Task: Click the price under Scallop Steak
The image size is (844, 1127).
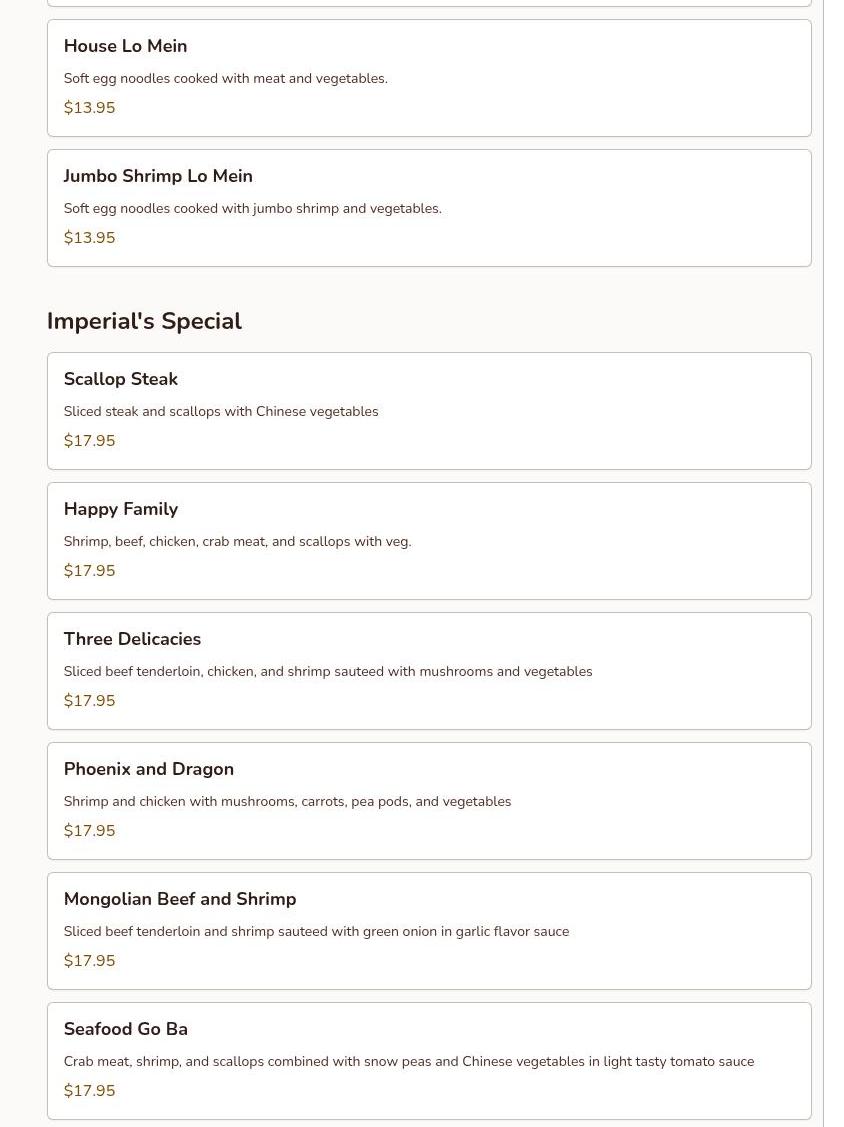Action: [x=89, y=441]
